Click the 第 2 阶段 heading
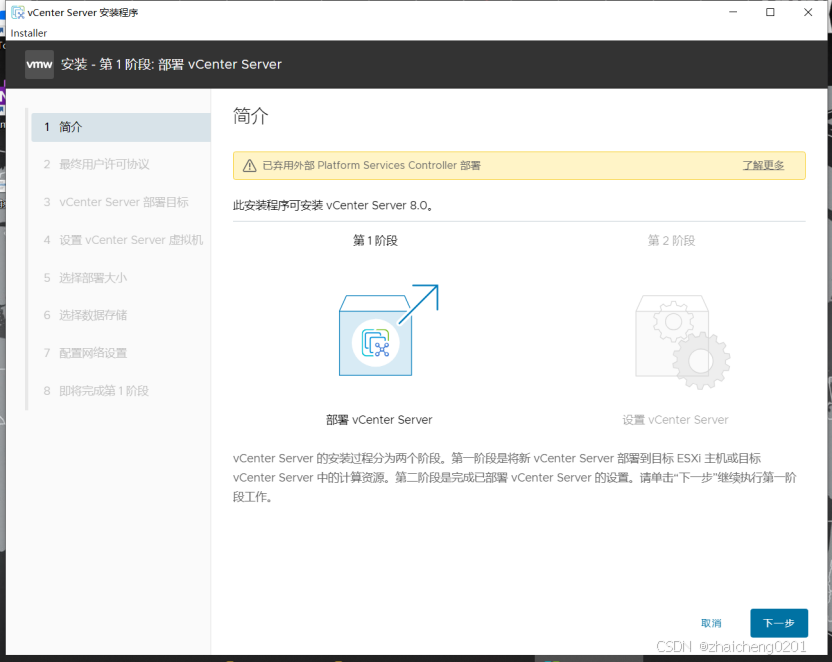This screenshot has height=662, width=832. click(x=671, y=240)
